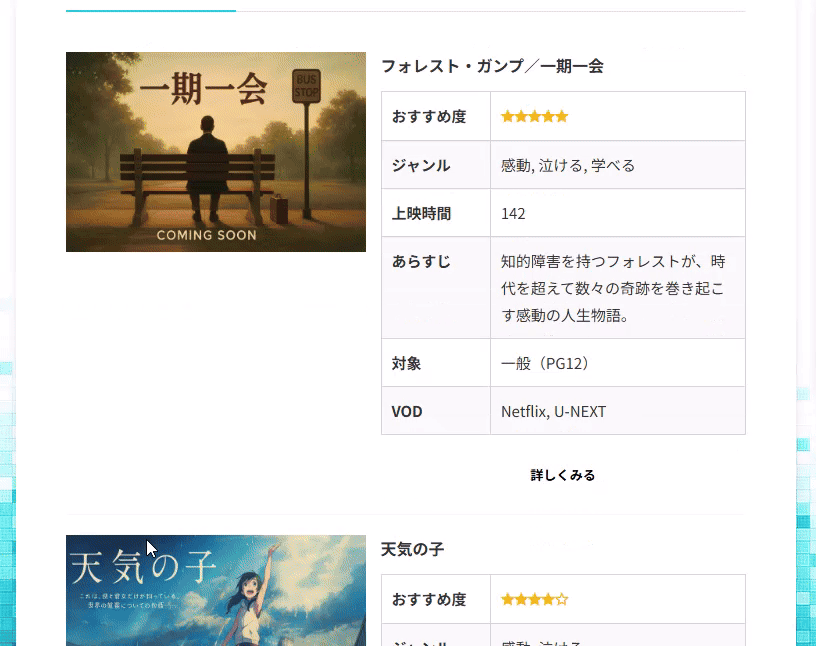Click the synopsis text beginning 知的障害を持つ
816x646 pixels.
point(613,288)
